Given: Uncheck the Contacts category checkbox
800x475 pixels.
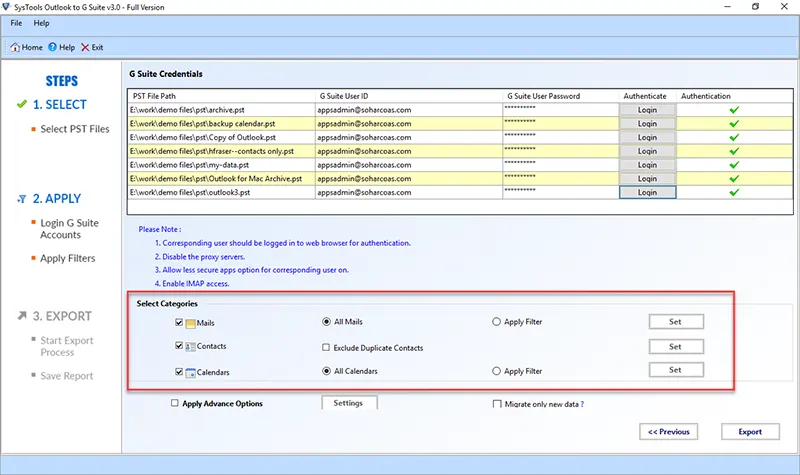Looking at the screenshot, I should point(179,346).
